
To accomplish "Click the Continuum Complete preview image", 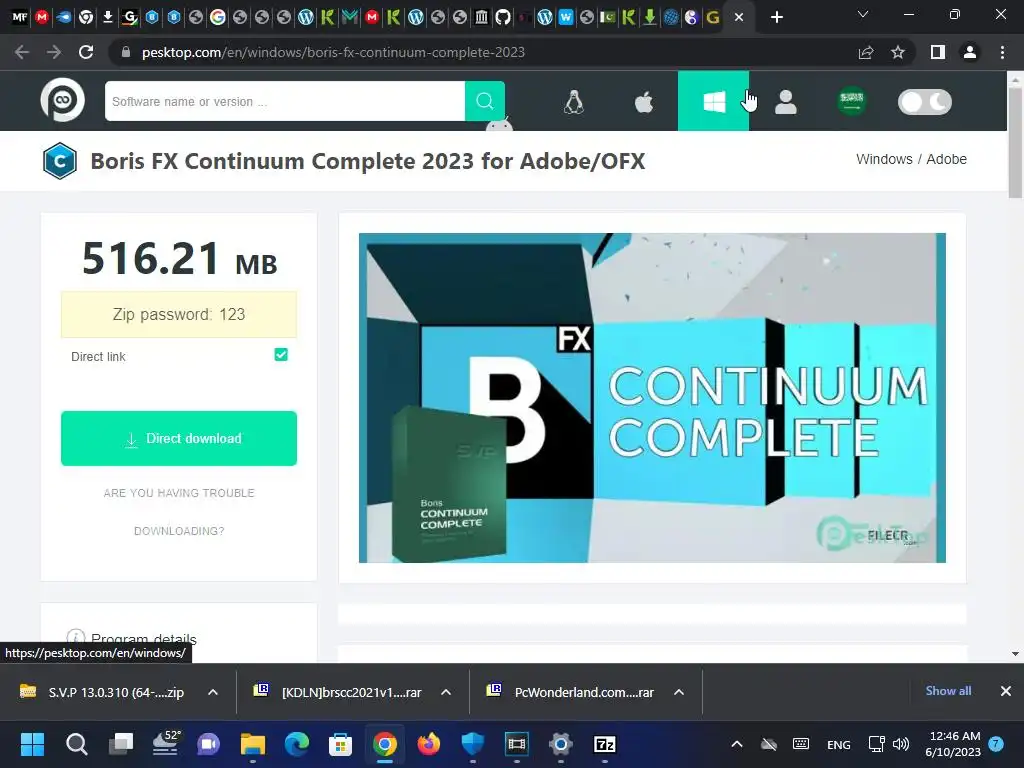I will (652, 398).
